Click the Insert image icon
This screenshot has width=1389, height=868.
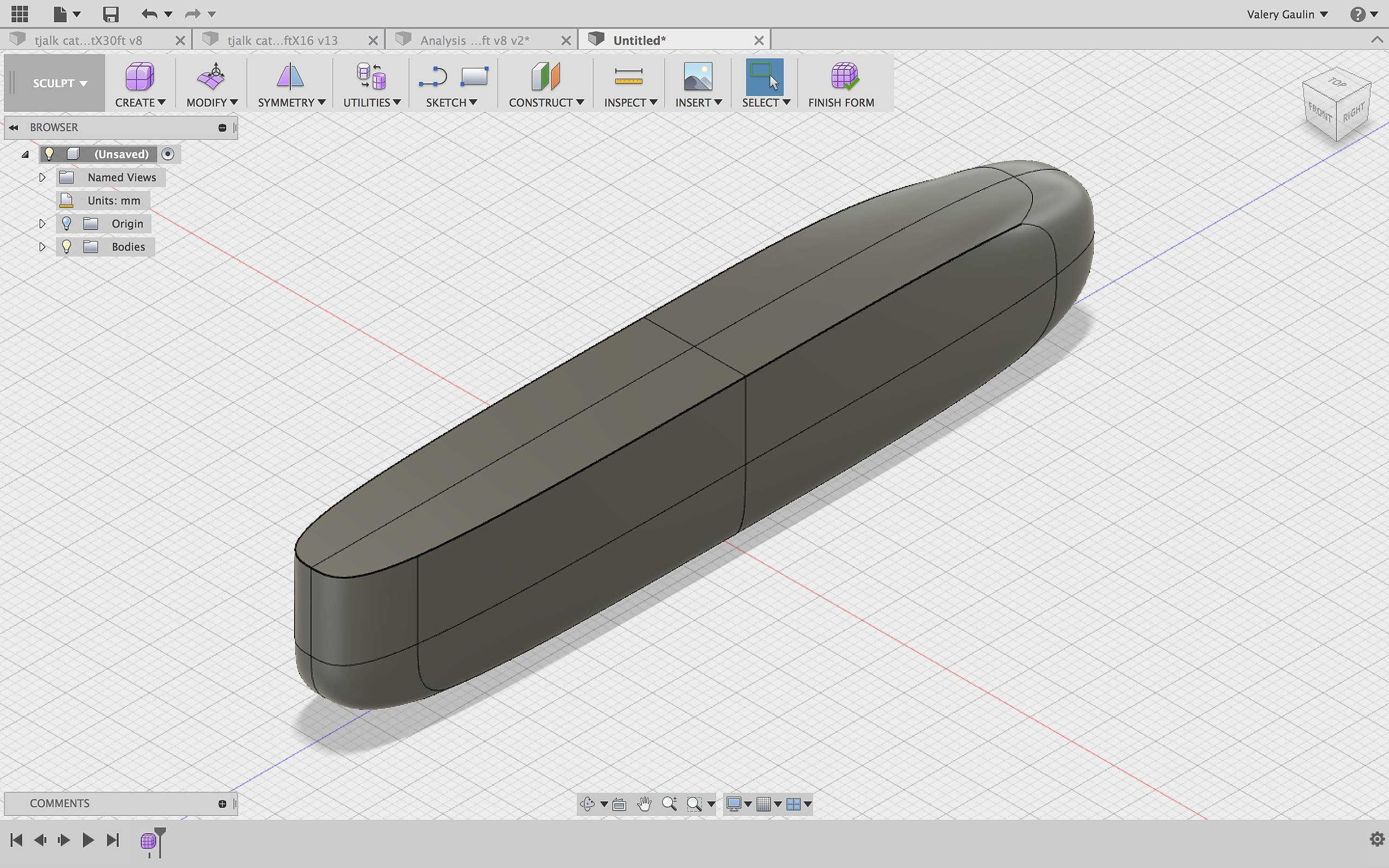[697, 76]
